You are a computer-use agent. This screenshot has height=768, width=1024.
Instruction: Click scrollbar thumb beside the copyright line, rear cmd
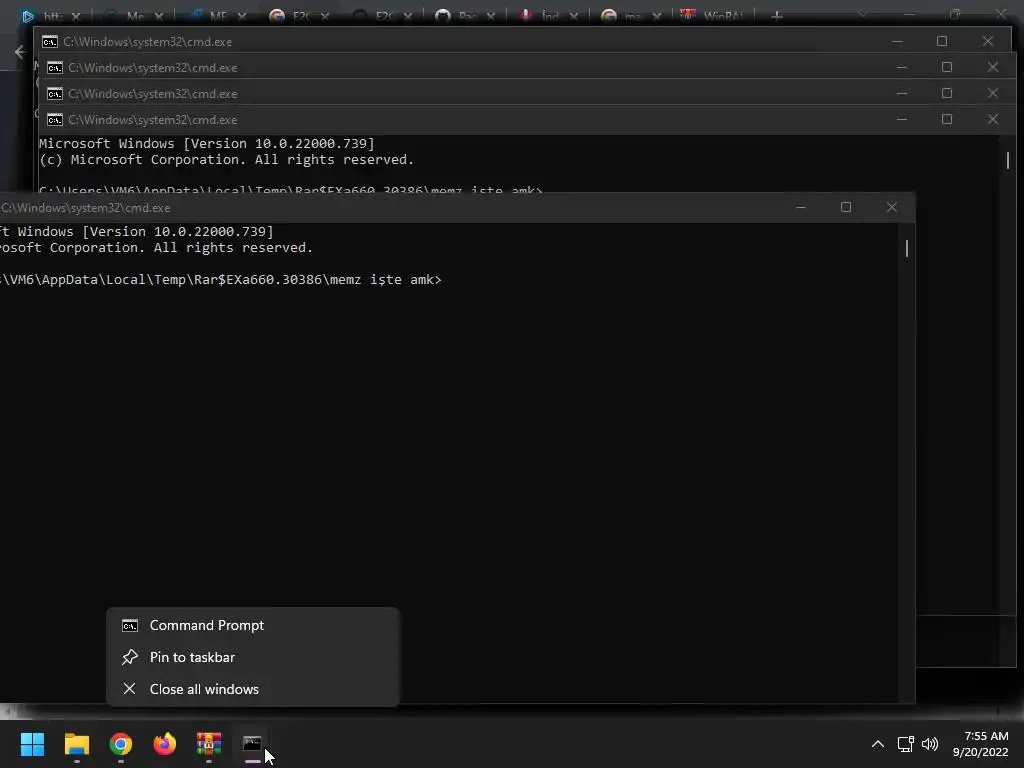[x=1008, y=160]
